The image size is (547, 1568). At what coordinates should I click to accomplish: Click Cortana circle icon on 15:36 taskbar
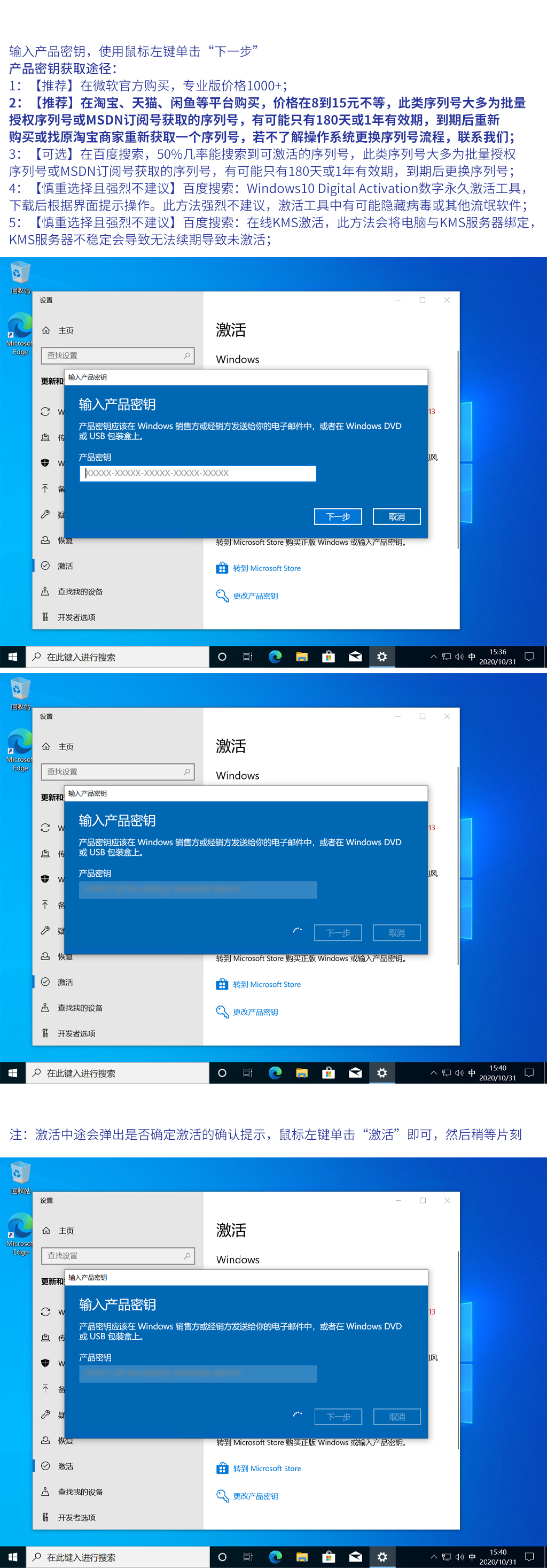[222, 657]
